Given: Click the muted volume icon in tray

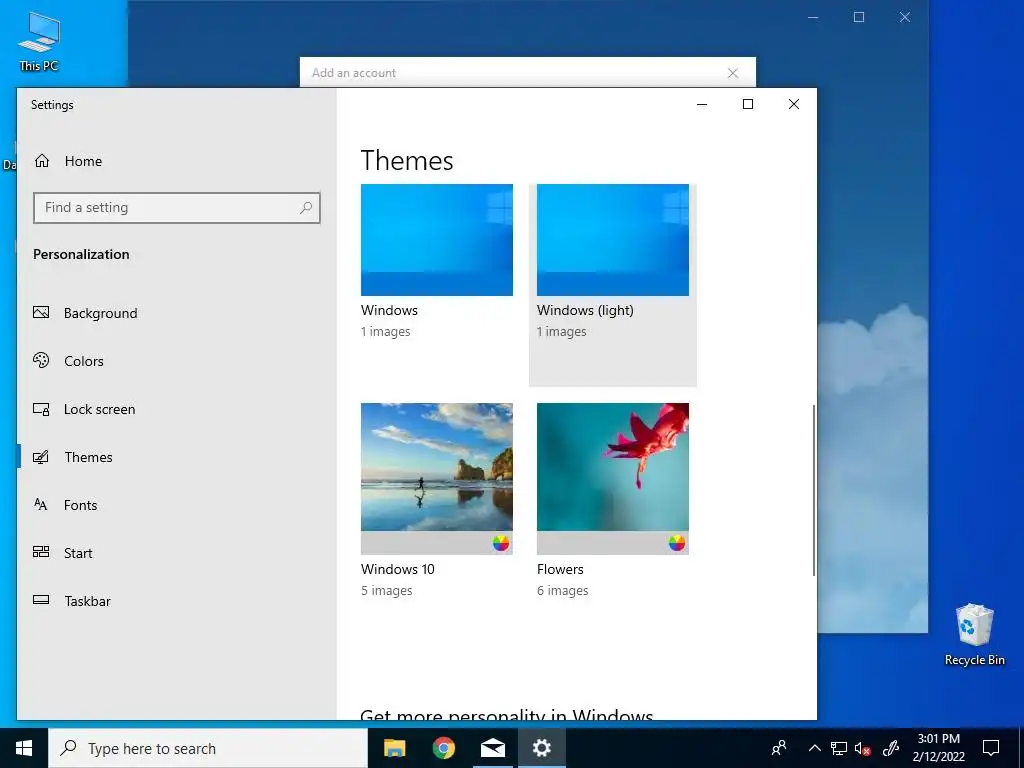Looking at the screenshot, I should [863, 748].
